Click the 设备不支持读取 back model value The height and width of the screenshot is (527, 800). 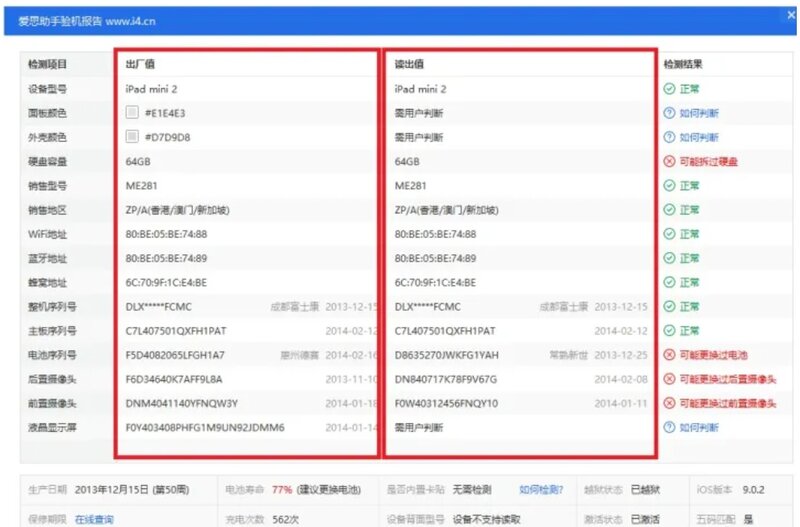click(486, 519)
